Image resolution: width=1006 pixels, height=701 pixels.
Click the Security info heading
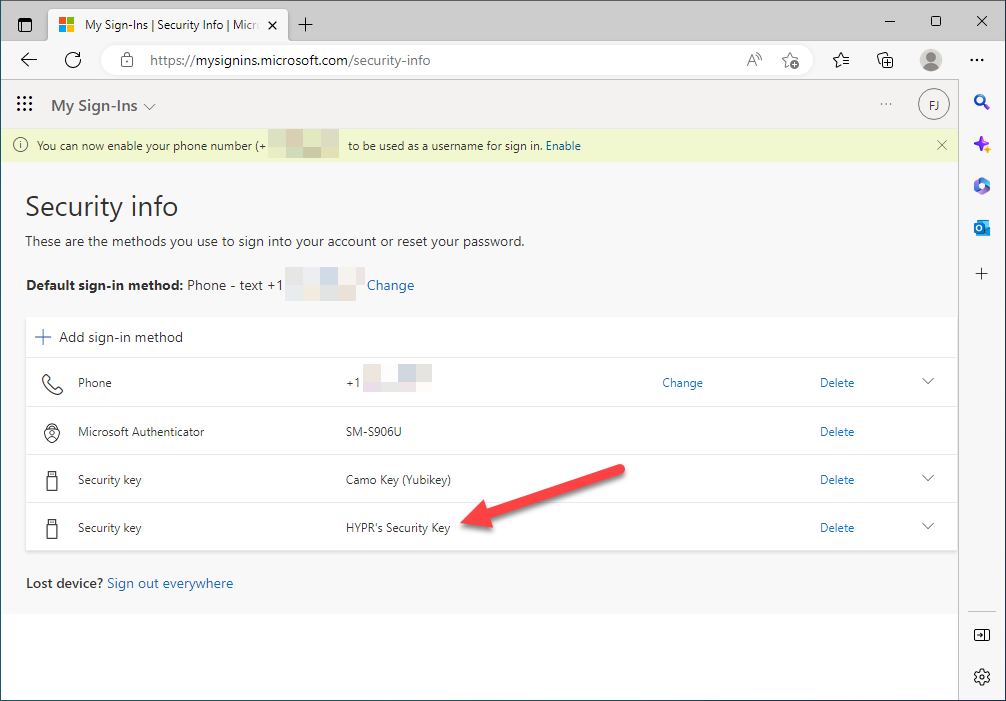[101, 207]
